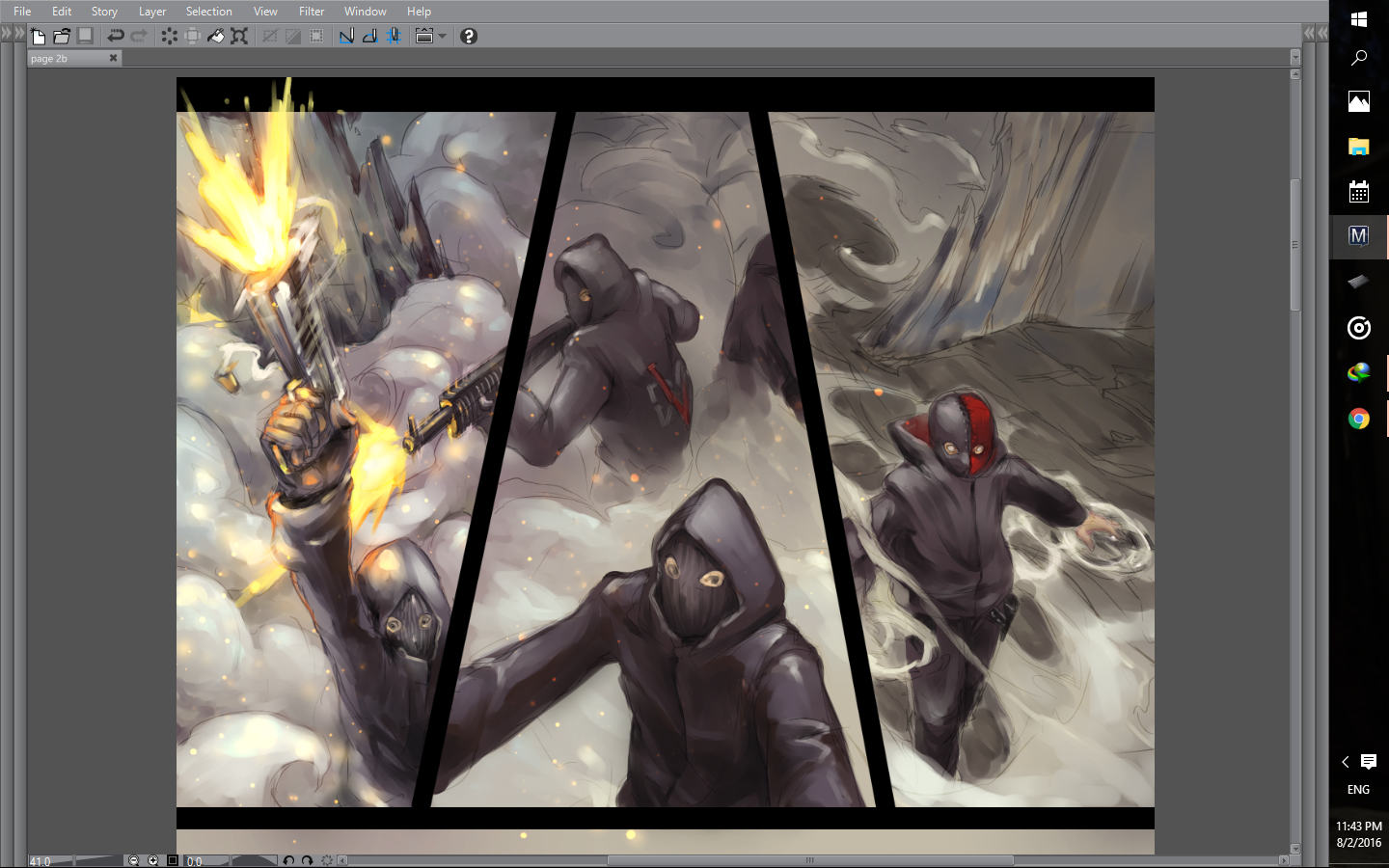Click the Deselect toolbar icon
The width and height of the screenshot is (1389, 868).
click(x=270, y=37)
